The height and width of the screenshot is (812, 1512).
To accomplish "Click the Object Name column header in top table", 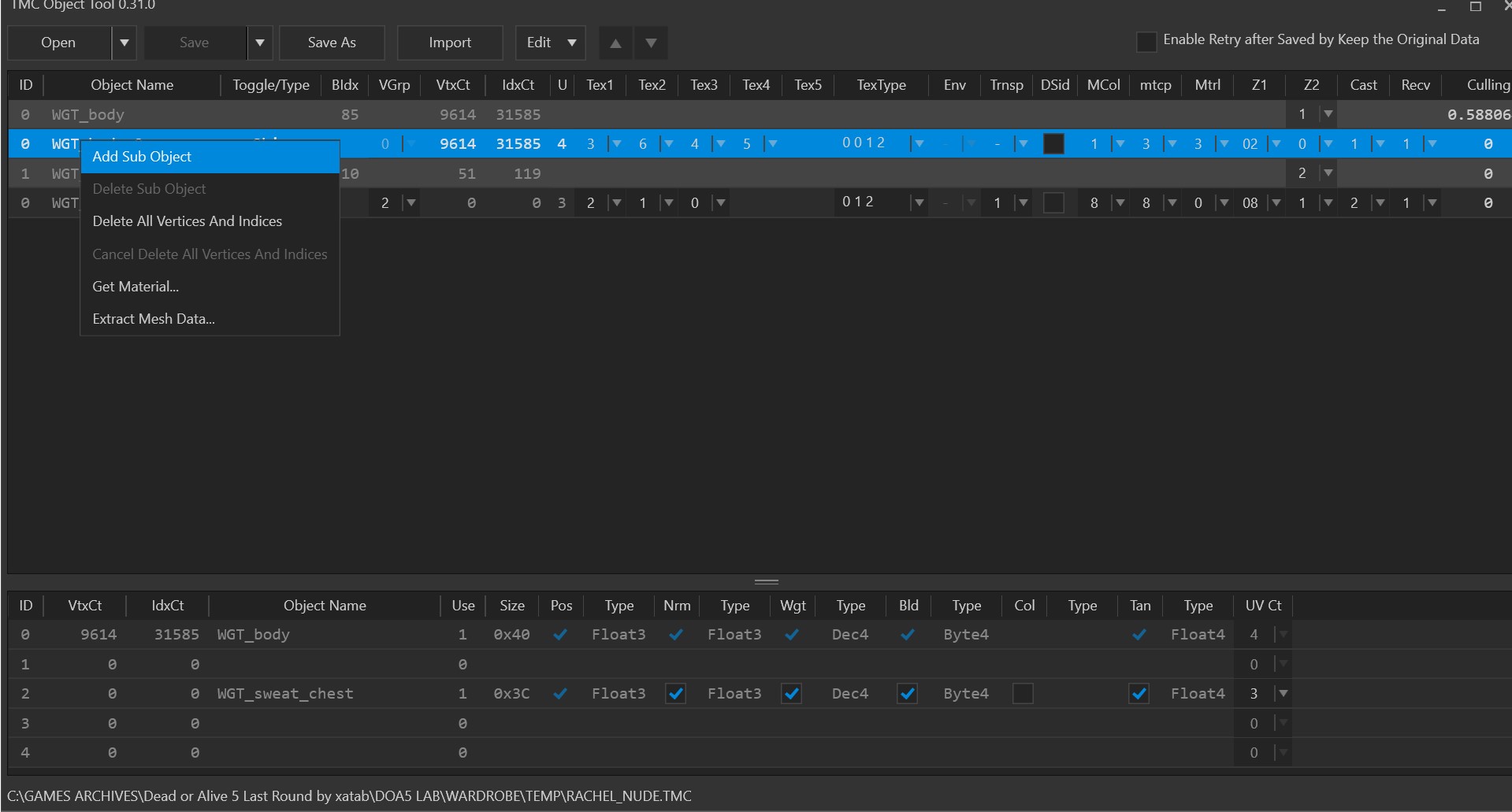I will coord(132,85).
